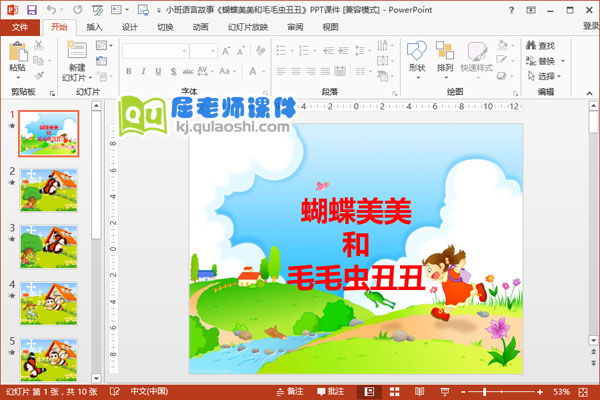
Task: Open the font color A dropdown
Action: (x=263, y=71)
